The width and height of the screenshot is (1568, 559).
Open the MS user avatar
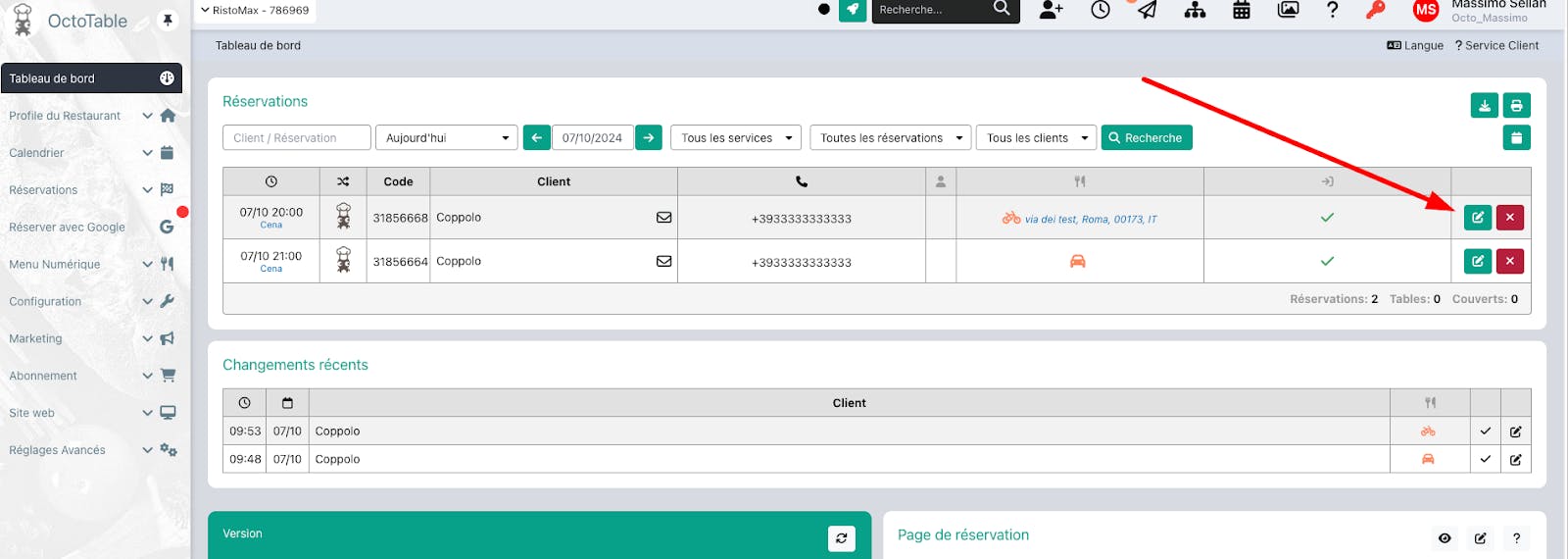coord(1426,10)
